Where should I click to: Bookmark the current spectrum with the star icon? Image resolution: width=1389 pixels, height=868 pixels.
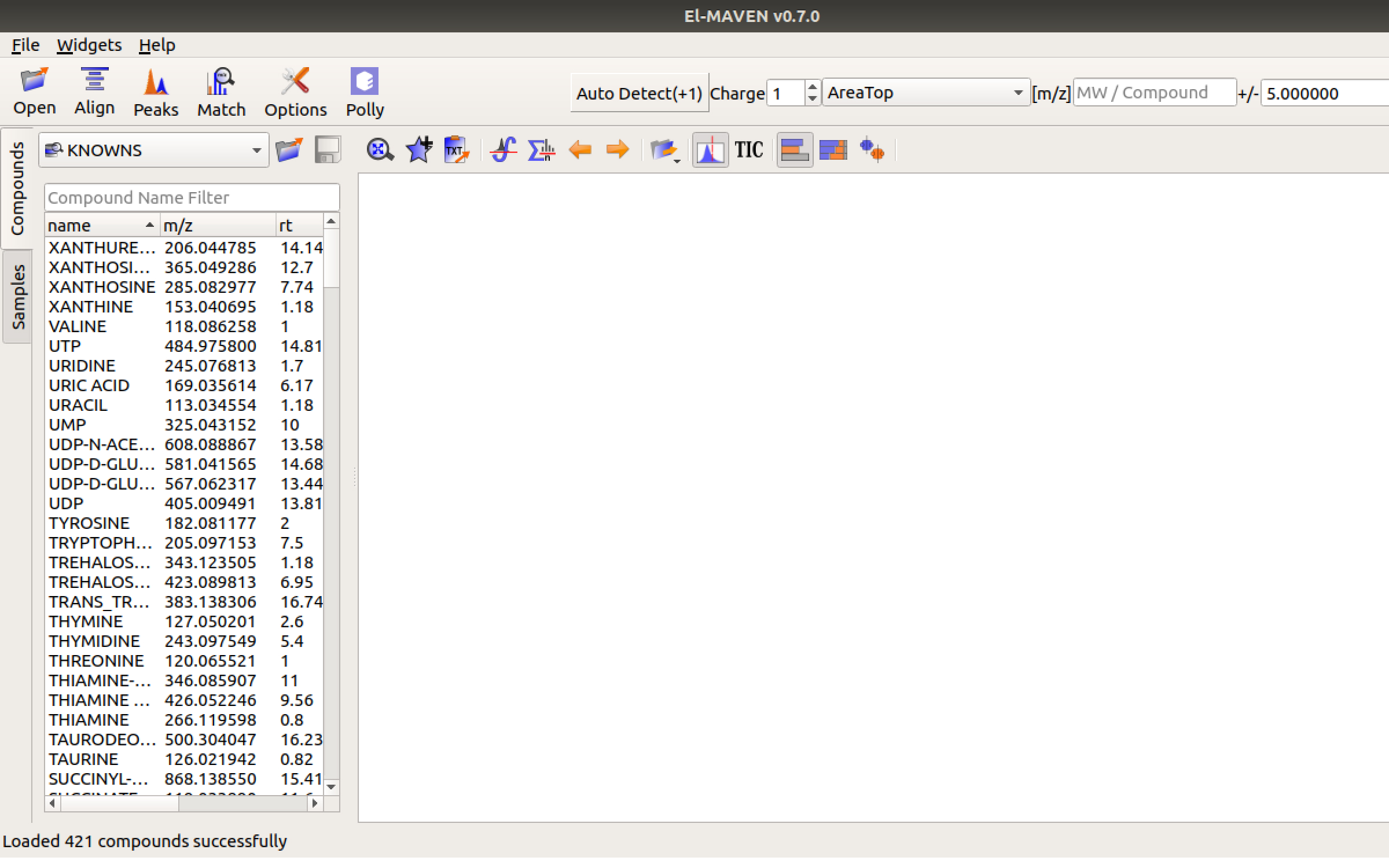[x=418, y=150]
